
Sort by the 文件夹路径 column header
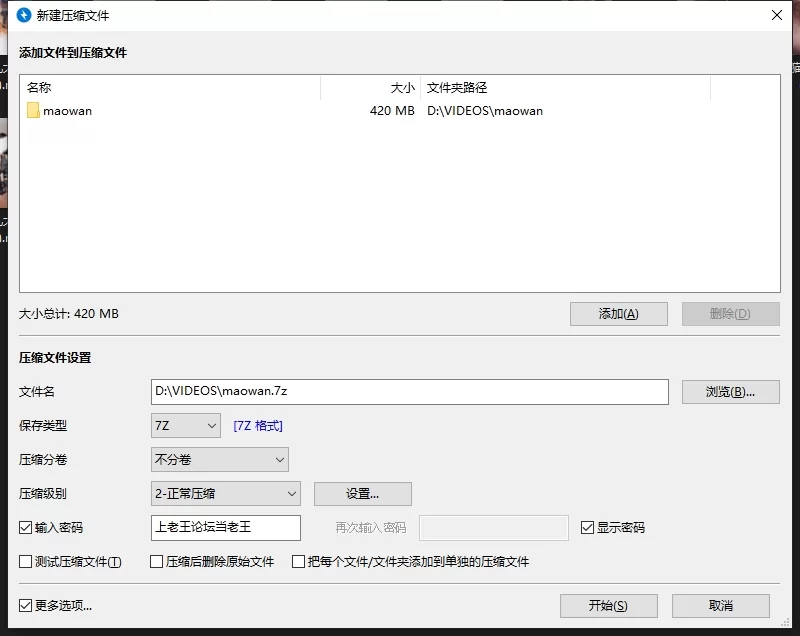coord(565,88)
